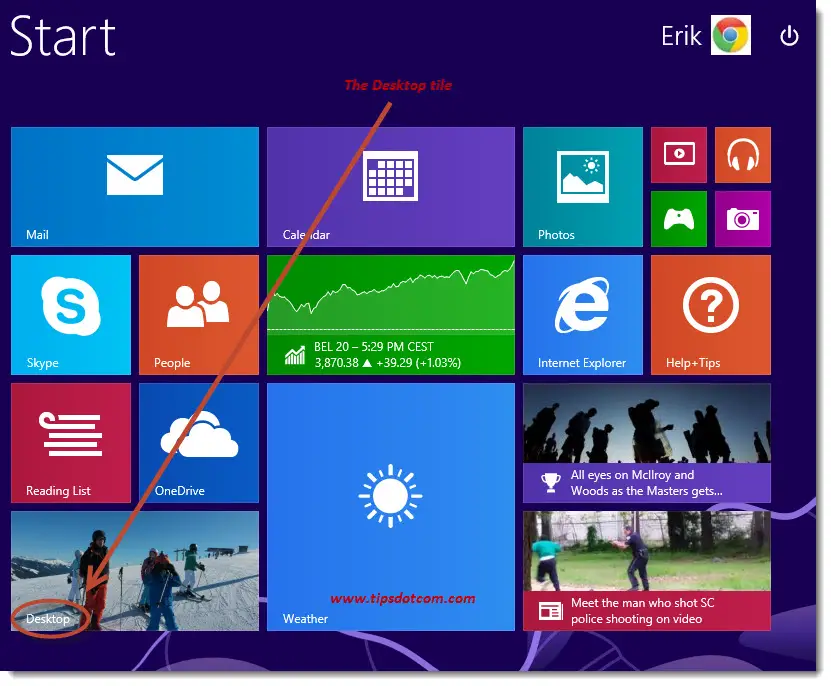Open the OneDrive tile
831x686 pixels.
point(199,443)
